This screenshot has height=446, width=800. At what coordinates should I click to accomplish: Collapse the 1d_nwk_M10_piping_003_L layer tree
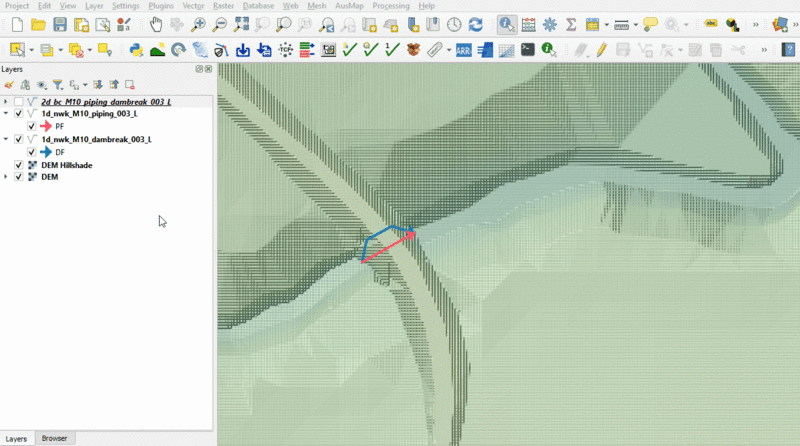(x=7, y=114)
